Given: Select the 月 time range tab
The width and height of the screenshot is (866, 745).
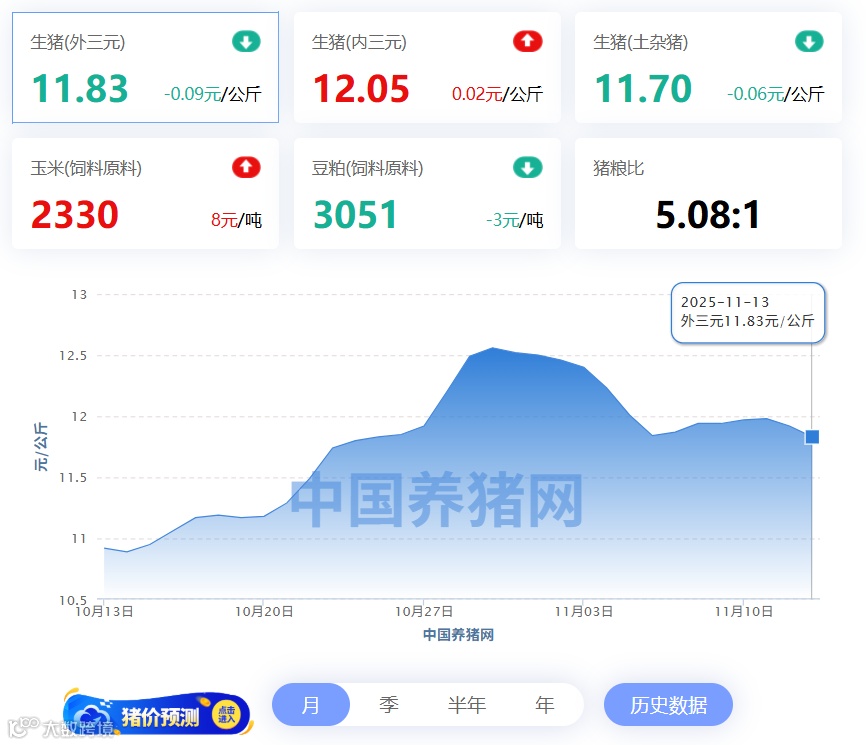Looking at the screenshot, I should 310,705.
